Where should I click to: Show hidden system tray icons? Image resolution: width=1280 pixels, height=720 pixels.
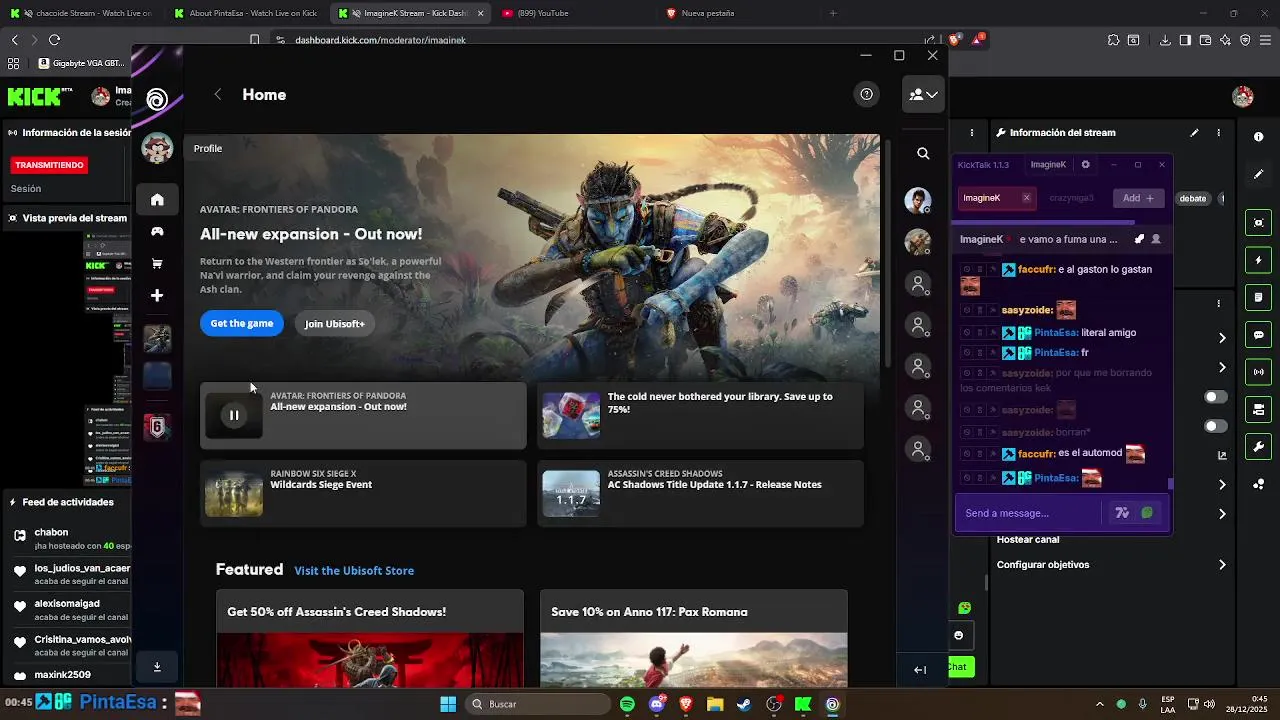tap(1100, 704)
